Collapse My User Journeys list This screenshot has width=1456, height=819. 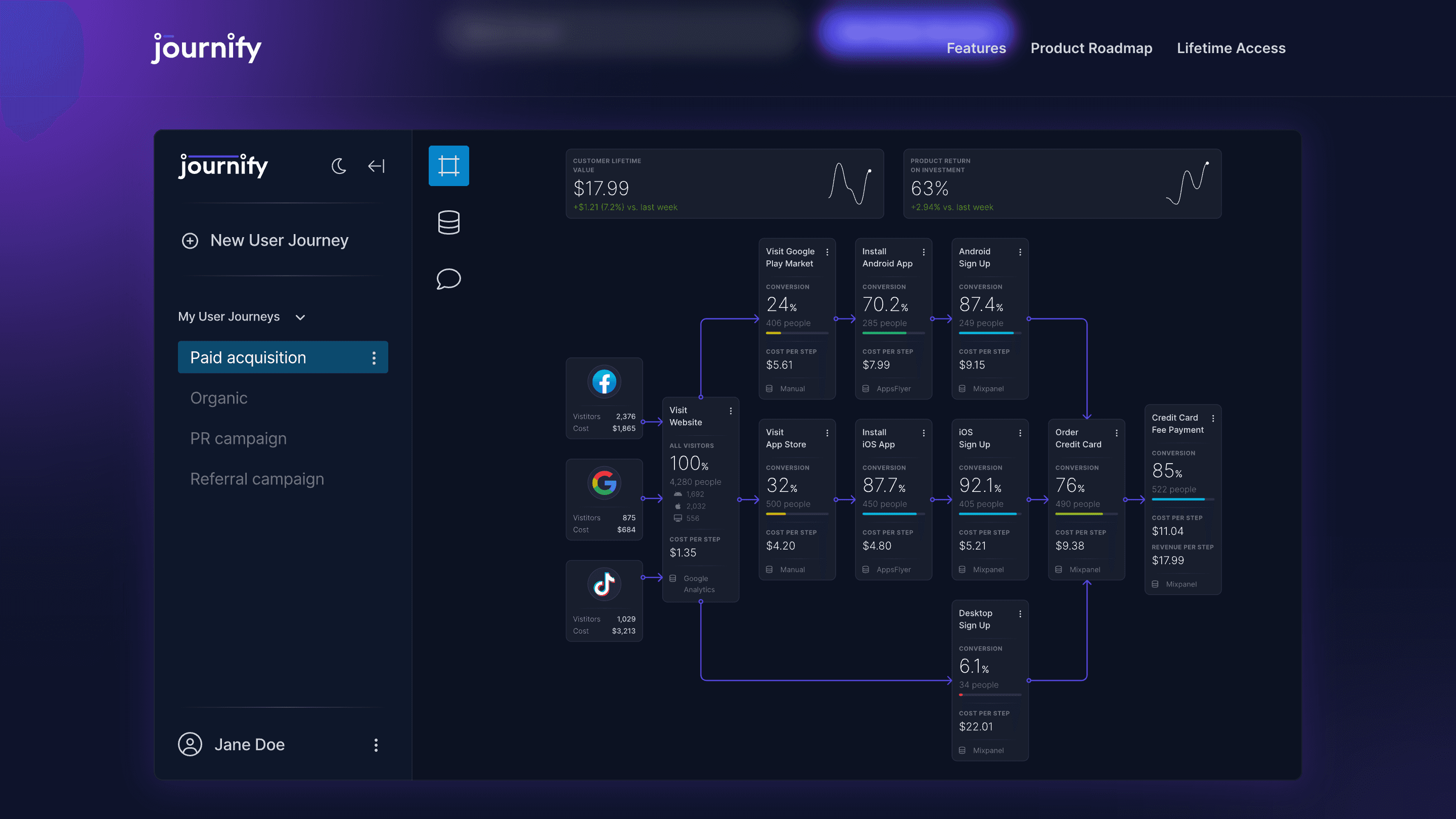[x=300, y=317]
